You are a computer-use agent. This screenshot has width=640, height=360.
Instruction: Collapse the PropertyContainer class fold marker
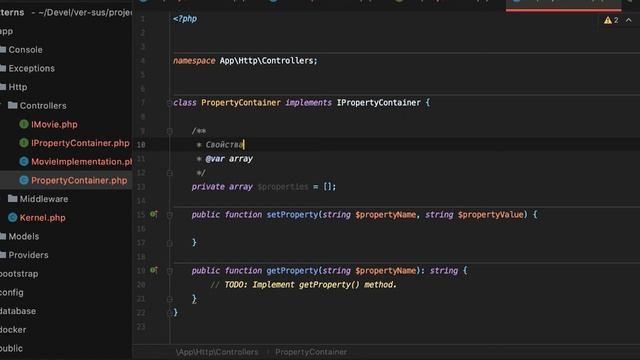169,103
